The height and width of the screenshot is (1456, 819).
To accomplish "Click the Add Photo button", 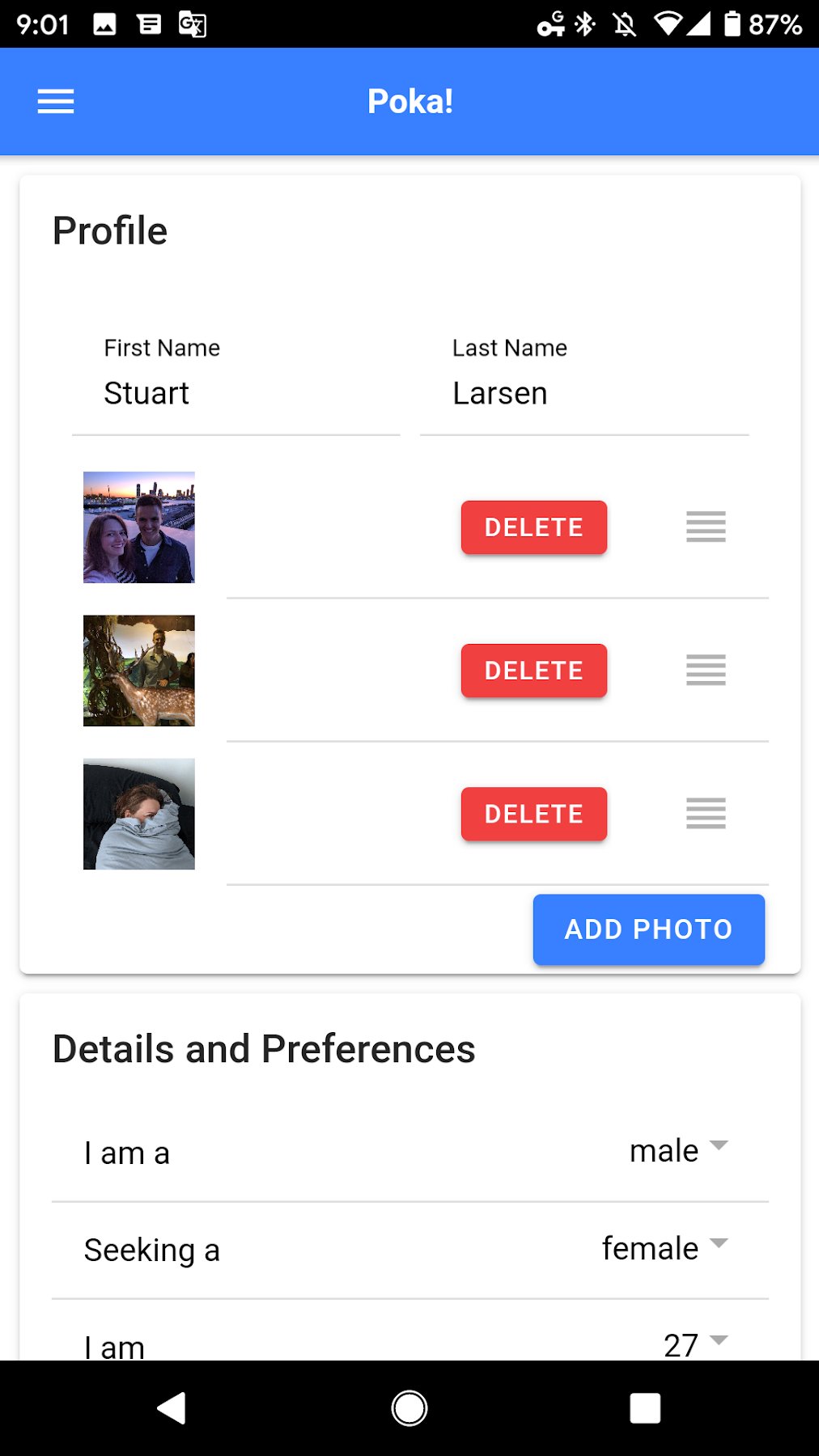I will coord(648,929).
